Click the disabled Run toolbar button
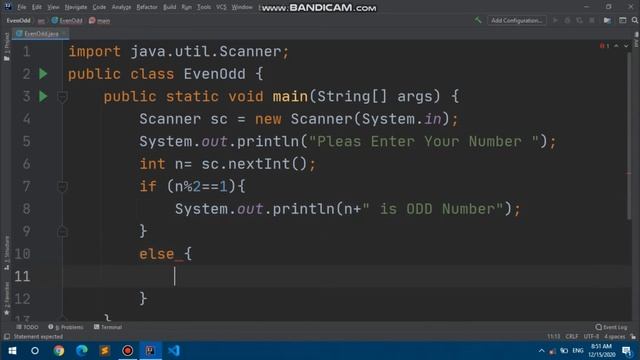The width and height of the screenshot is (640, 360). [x=555, y=20]
